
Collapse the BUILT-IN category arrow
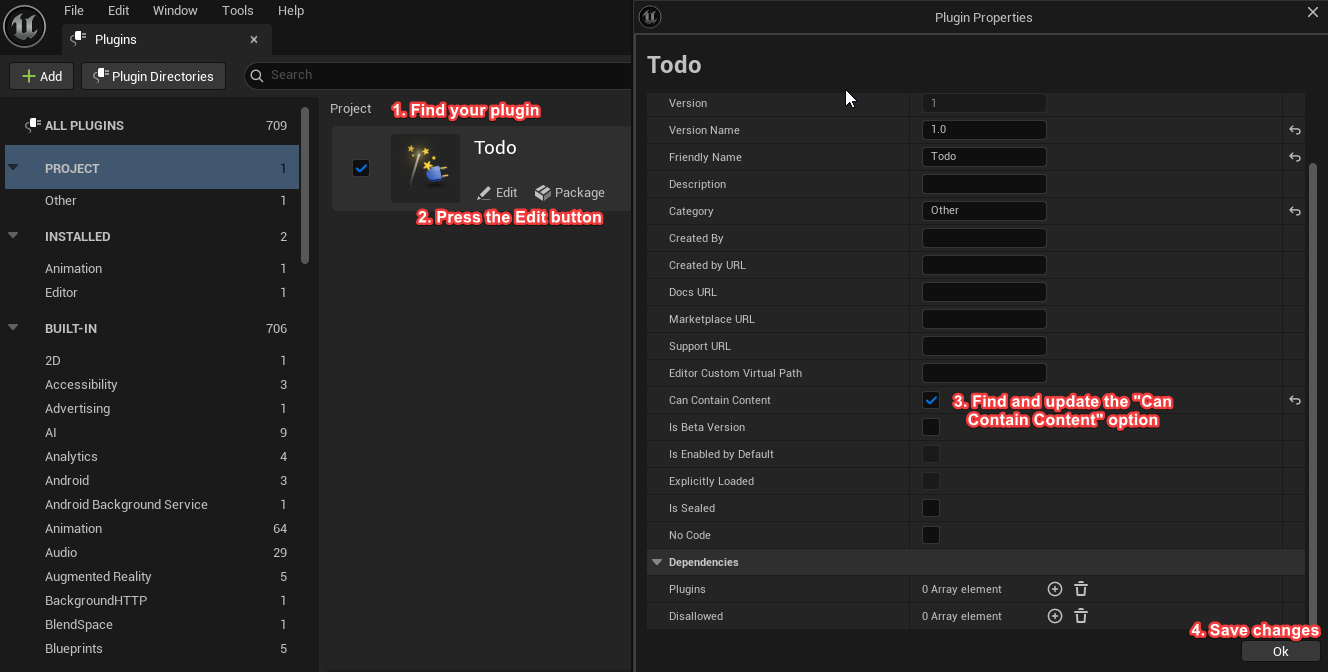(x=13, y=328)
